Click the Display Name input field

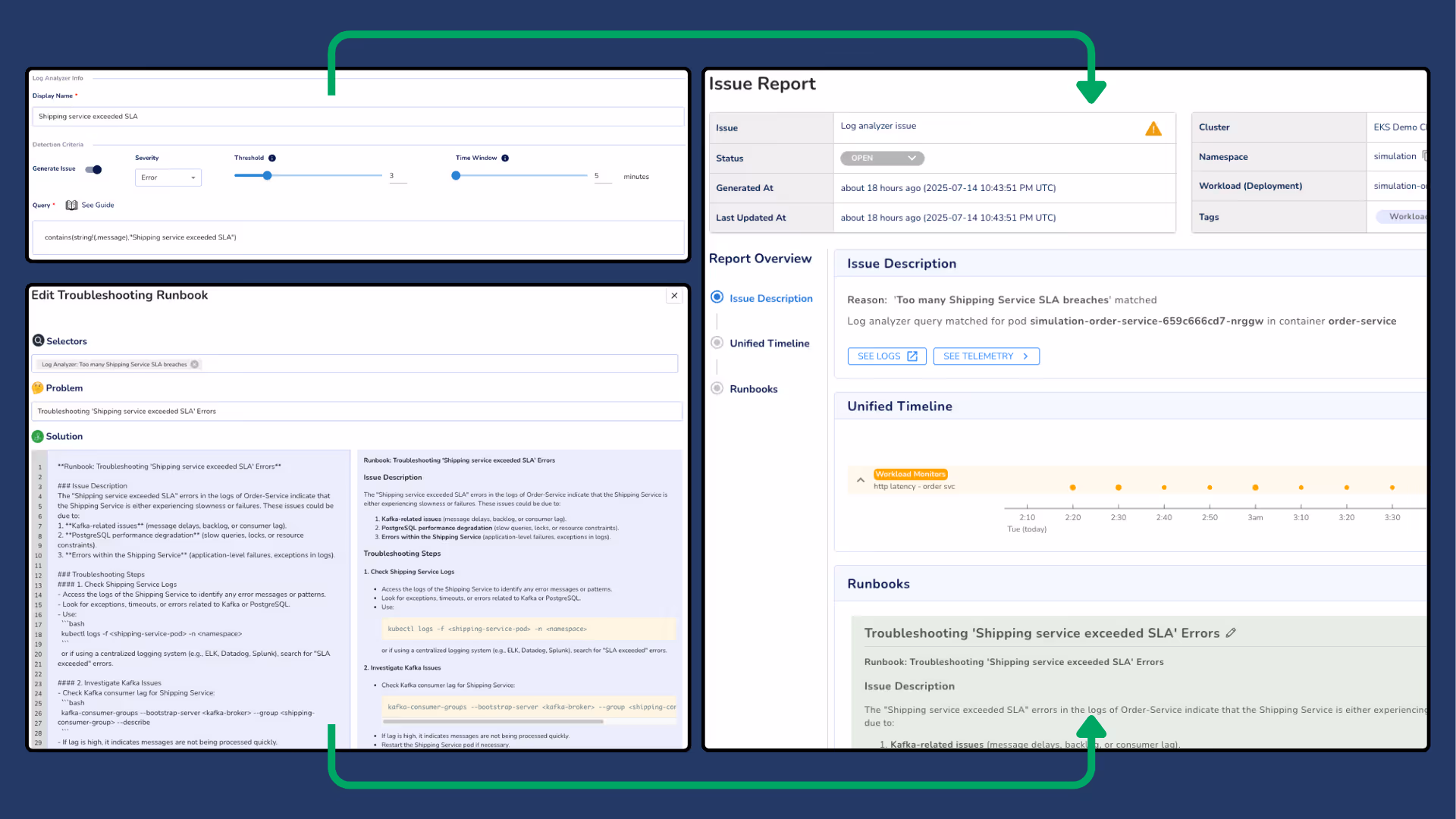coord(358,116)
